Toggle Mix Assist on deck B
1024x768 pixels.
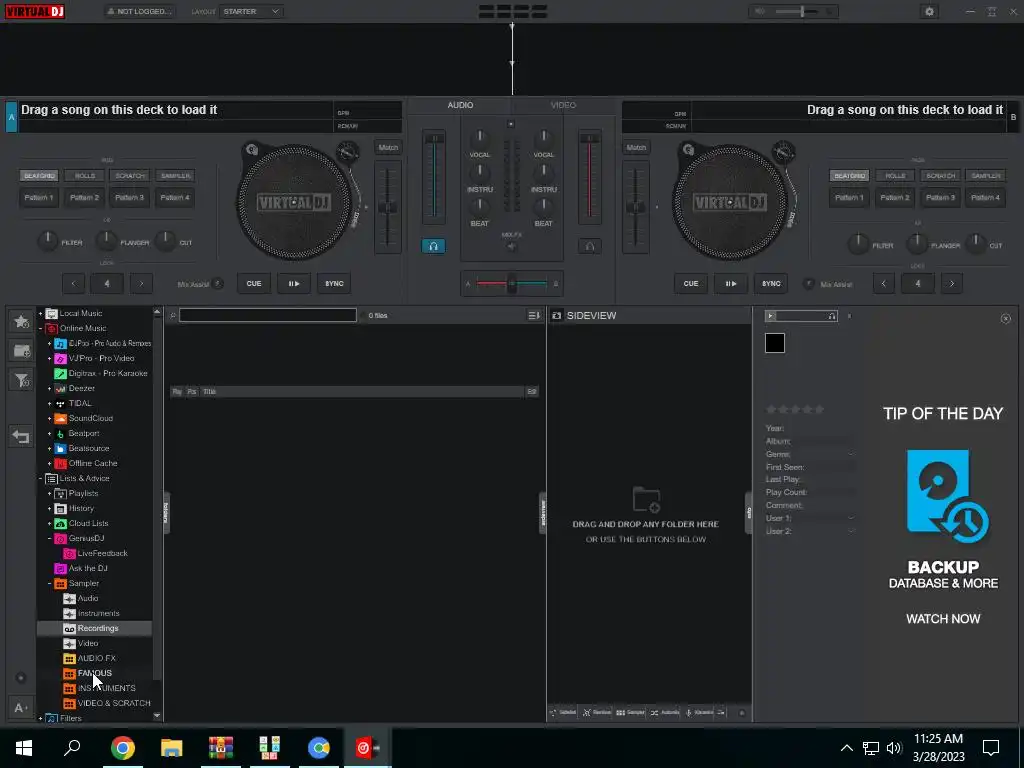coord(808,283)
